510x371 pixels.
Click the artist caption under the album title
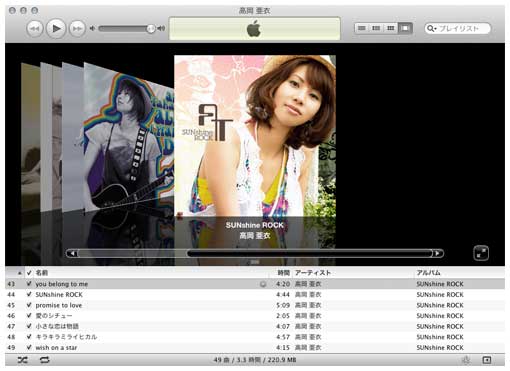point(255,236)
